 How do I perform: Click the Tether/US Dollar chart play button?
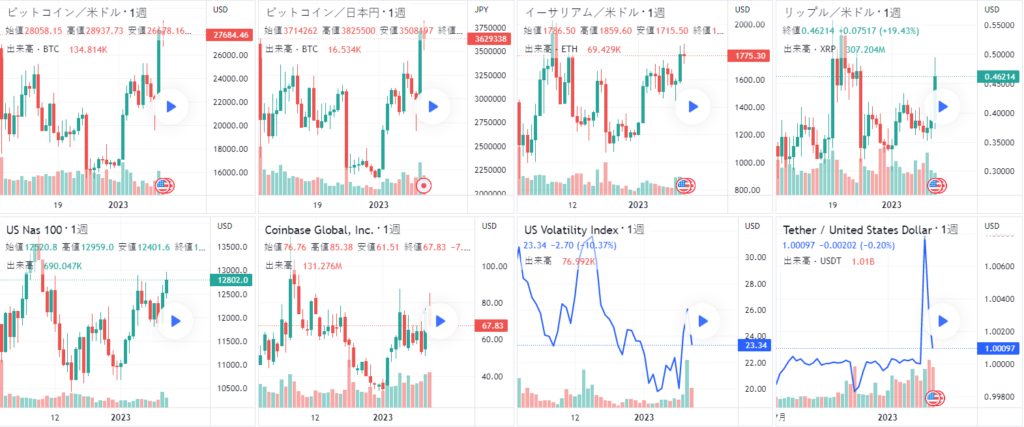coord(944,321)
